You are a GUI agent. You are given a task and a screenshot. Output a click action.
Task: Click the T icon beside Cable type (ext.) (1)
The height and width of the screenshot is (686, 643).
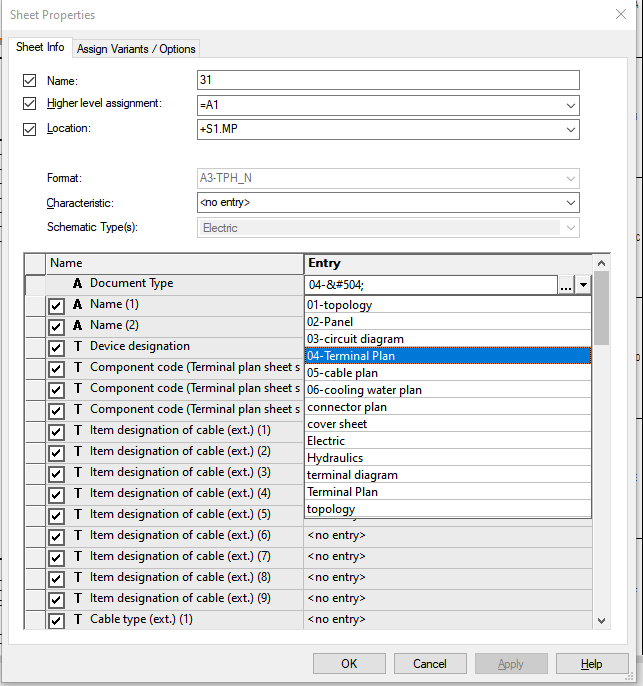(x=77, y=620)
